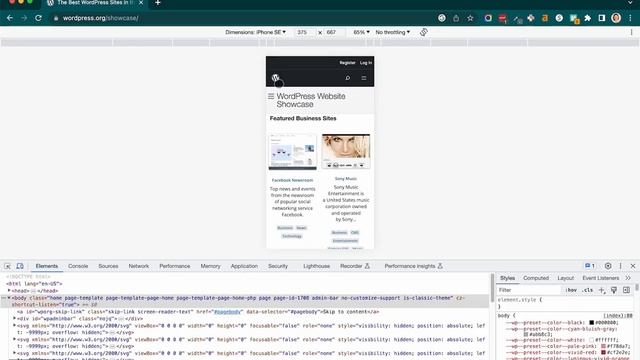Switch to Elements tab

47,266
